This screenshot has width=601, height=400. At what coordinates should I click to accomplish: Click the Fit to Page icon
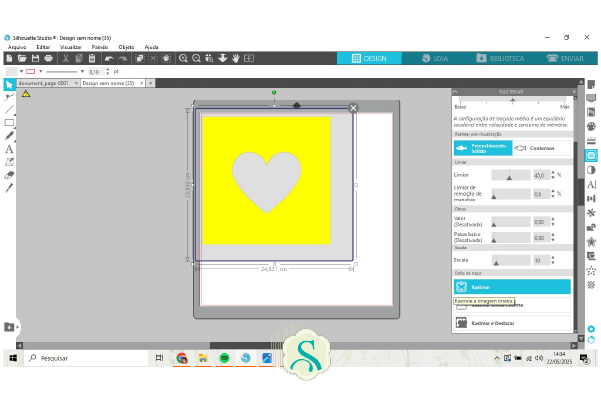pos(249,58)
